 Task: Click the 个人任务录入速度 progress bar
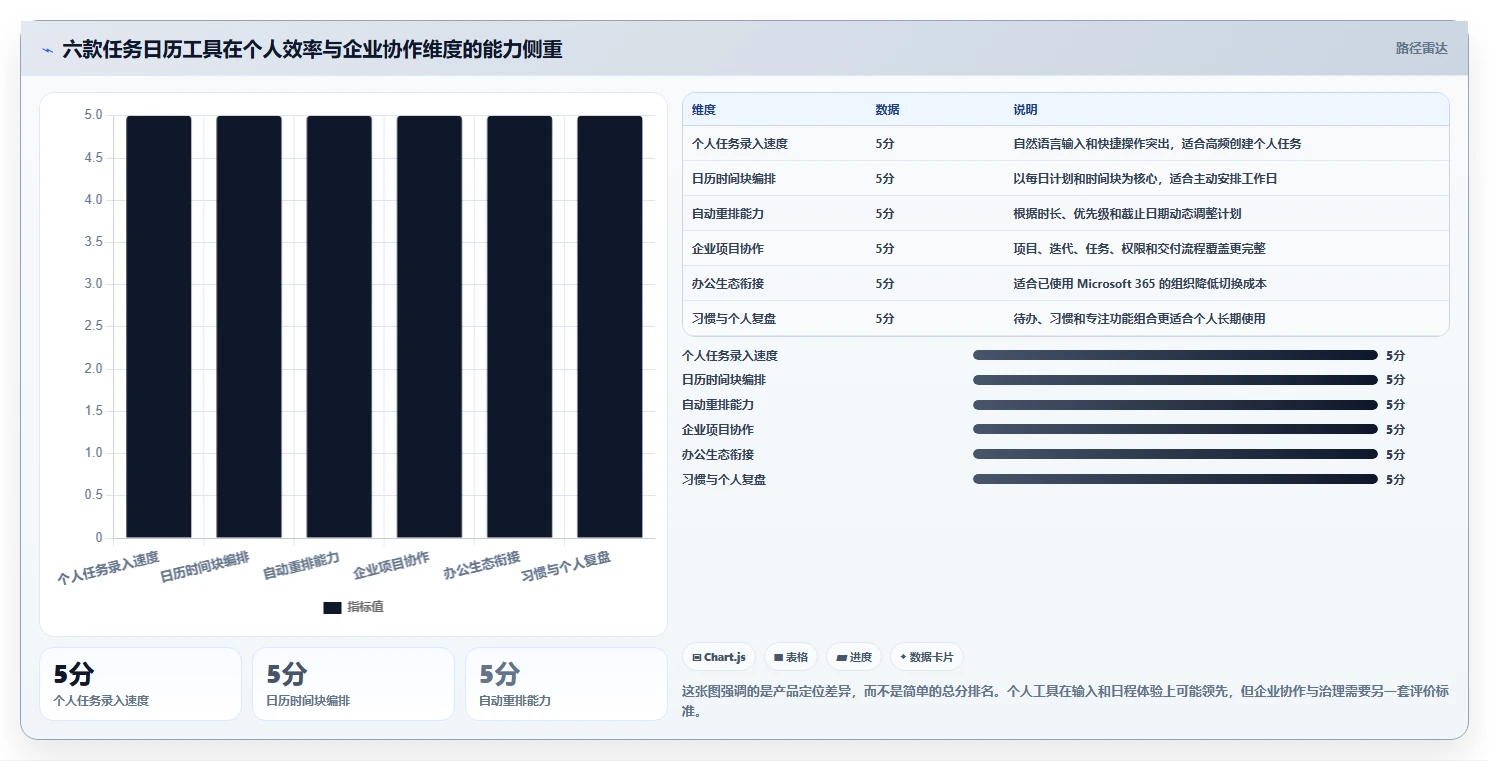1175,355
